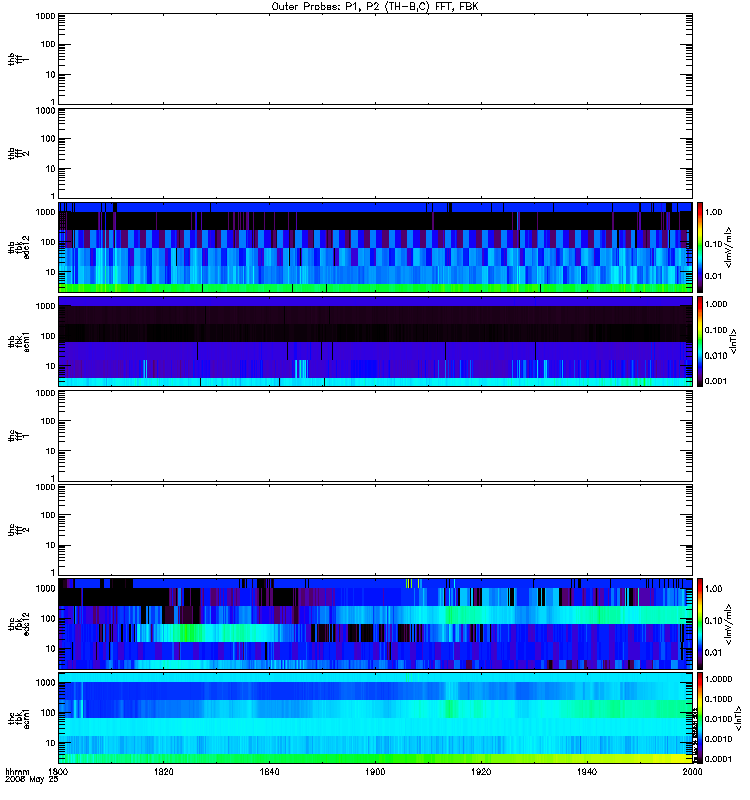Click the "hhmm" axis unit label
The image size is (750, 800).
tap(17, 771)
